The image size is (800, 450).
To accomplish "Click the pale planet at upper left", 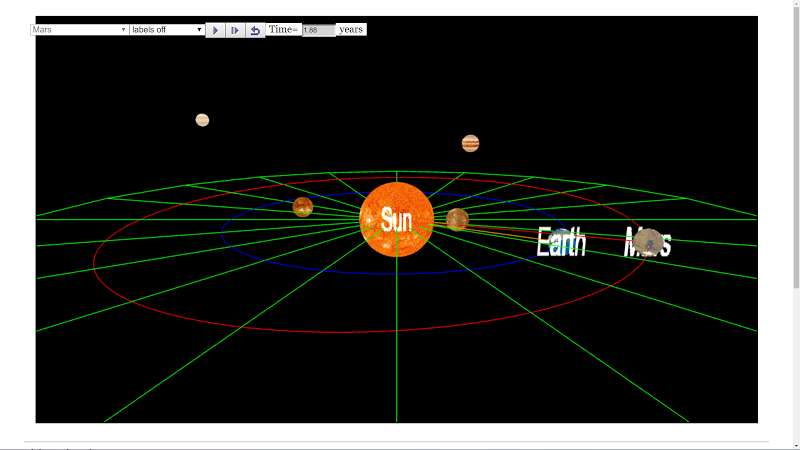I will click(202, 120).
